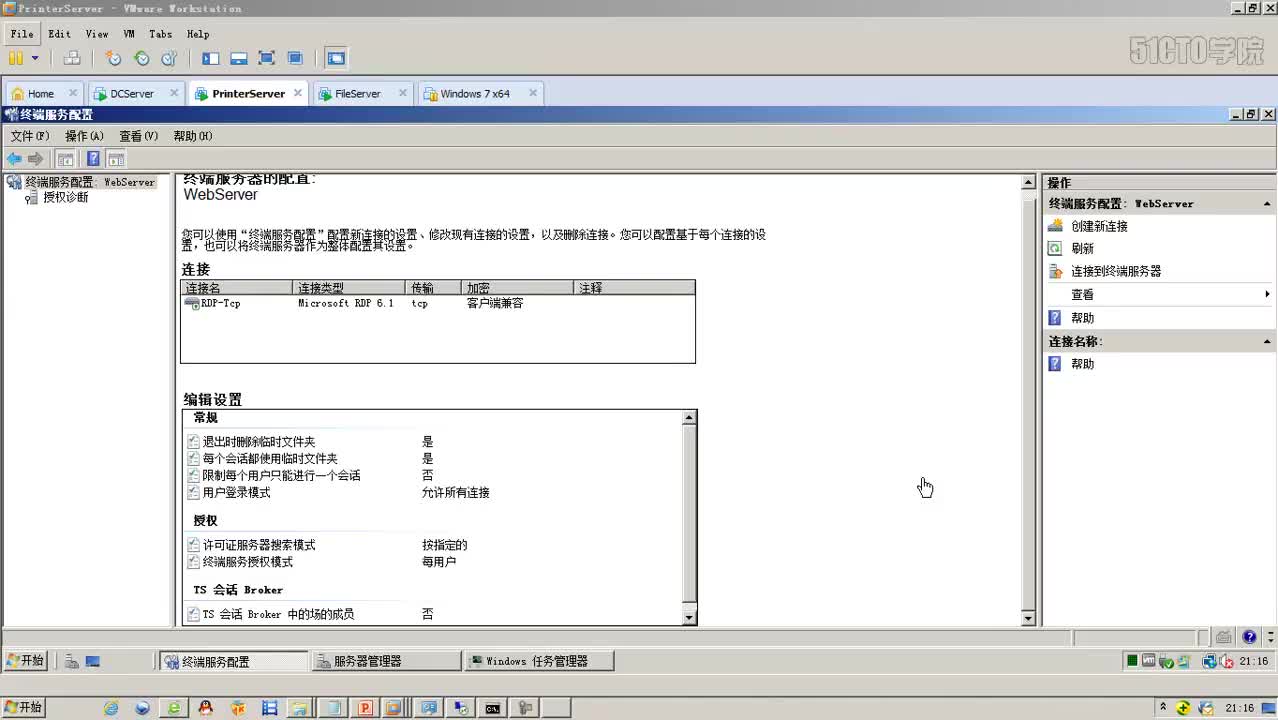Viewport: 1278px width, 720px height.
Task: Switch to VMware Unity mode
Action: (x=295, y=58)
